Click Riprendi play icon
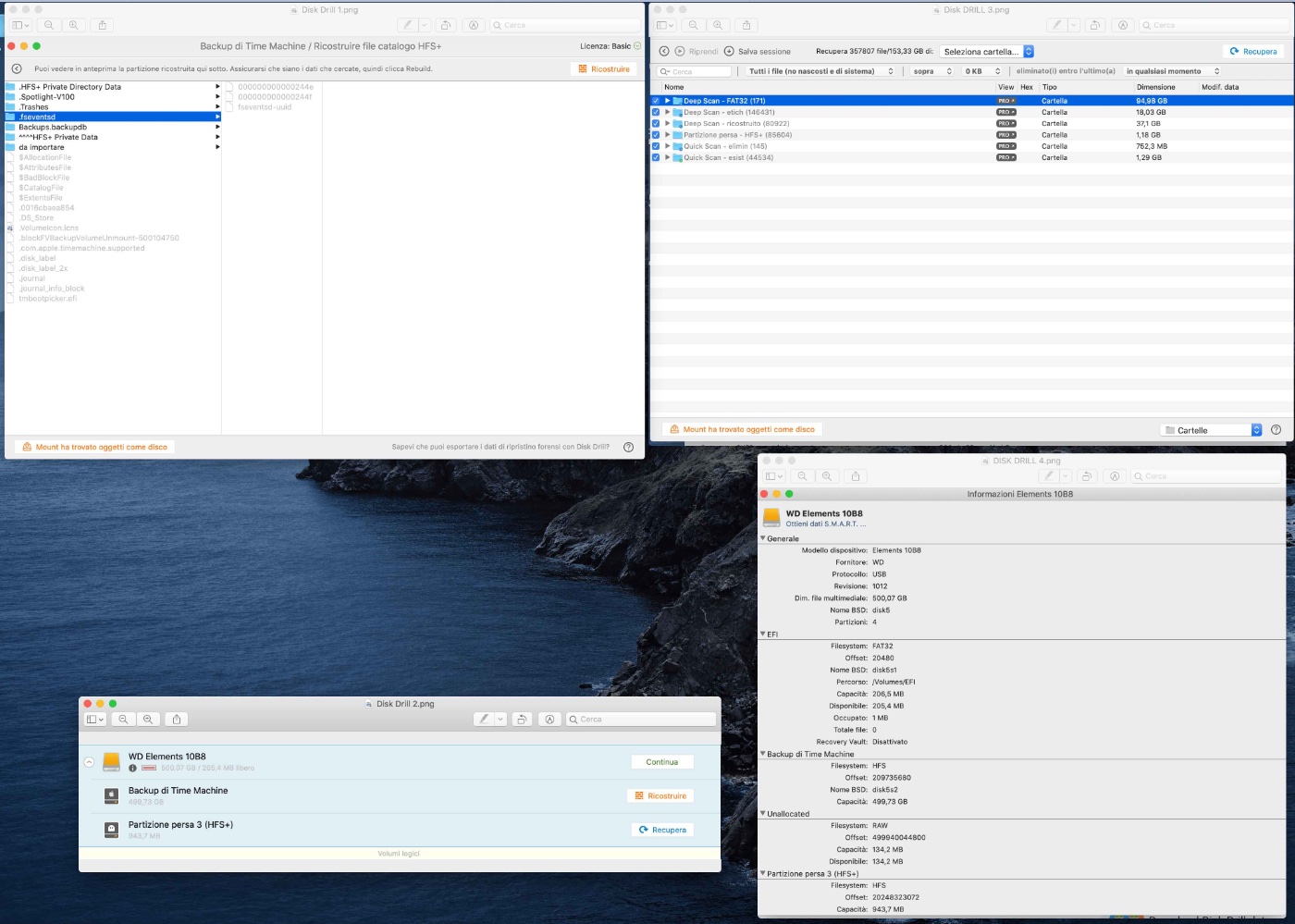1295x924 pixels. click(680, 52)
